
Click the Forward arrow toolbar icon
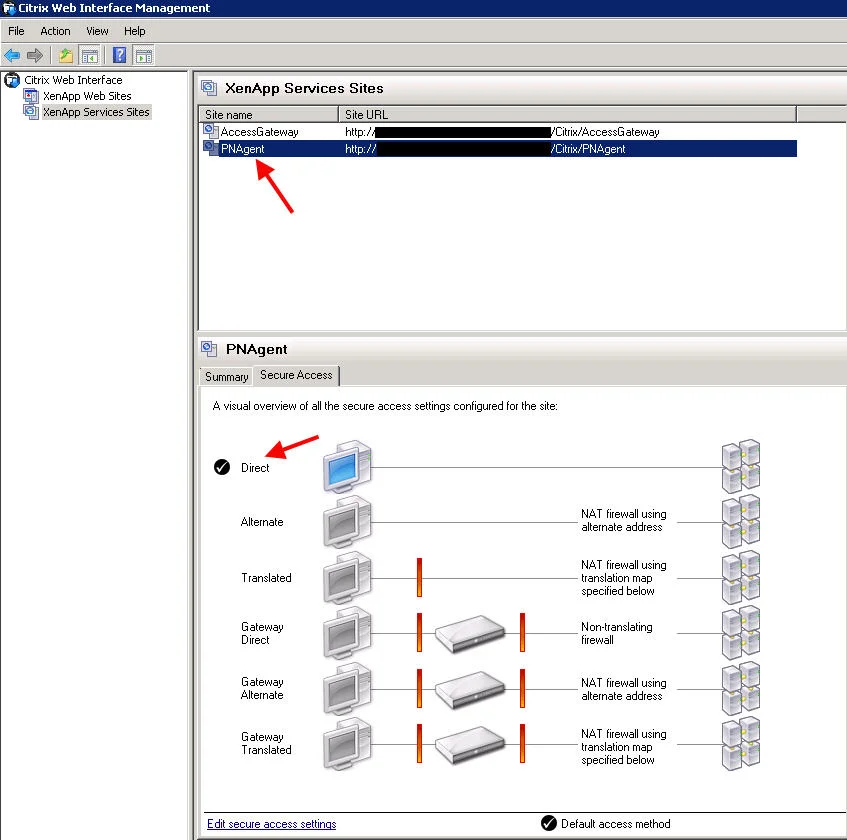pyautogui.click(x=35, y=55)
